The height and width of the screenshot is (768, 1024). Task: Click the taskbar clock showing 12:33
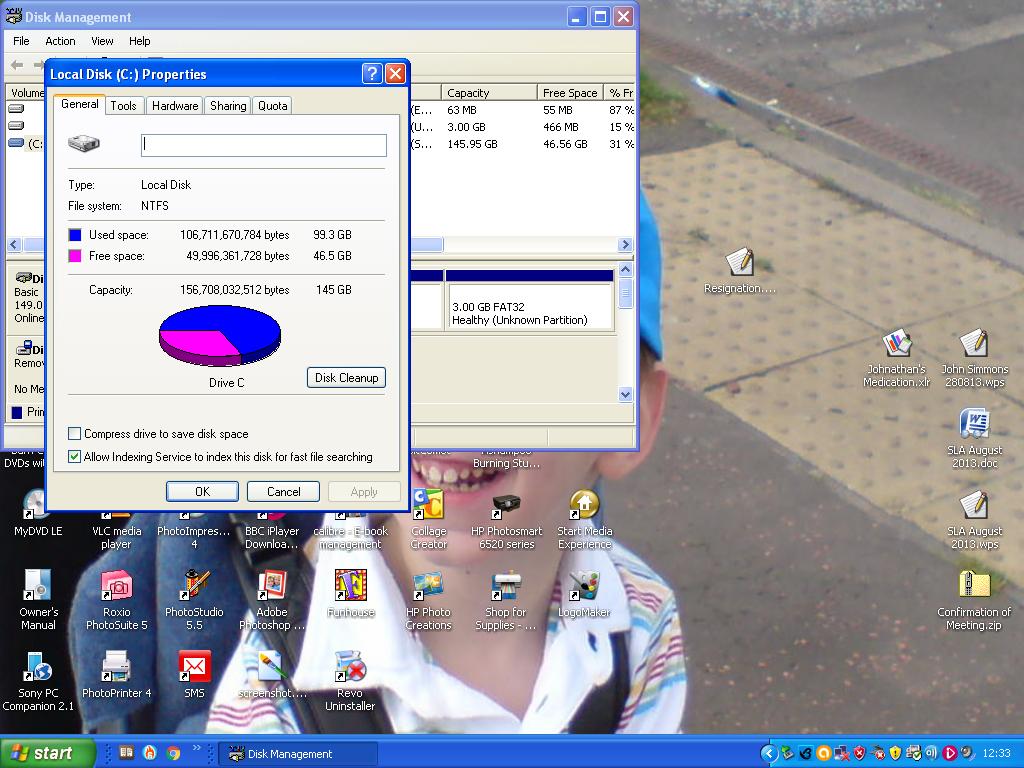[x=996, y=754]
